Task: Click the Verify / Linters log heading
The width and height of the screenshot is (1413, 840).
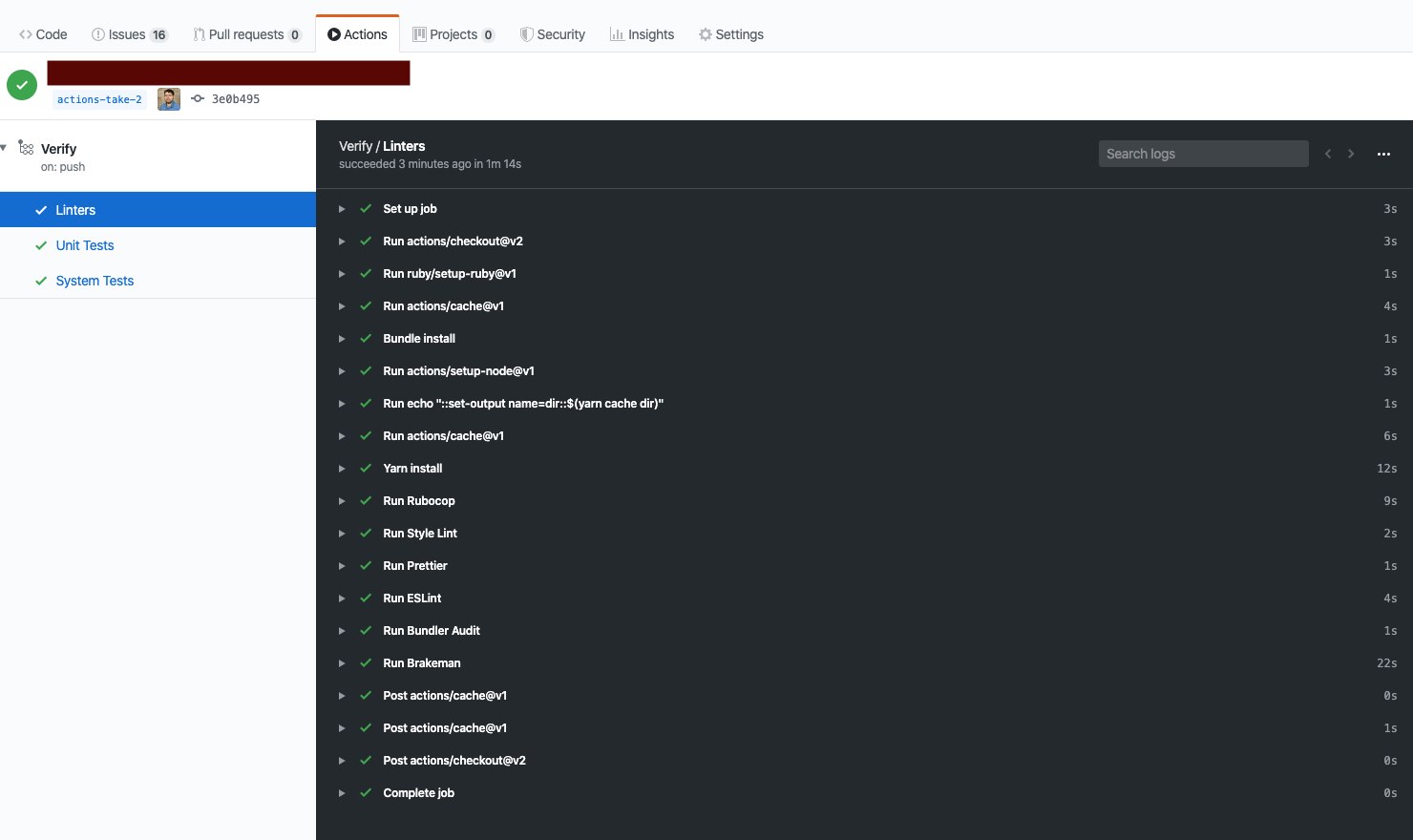Action: (x=382, y=146)
